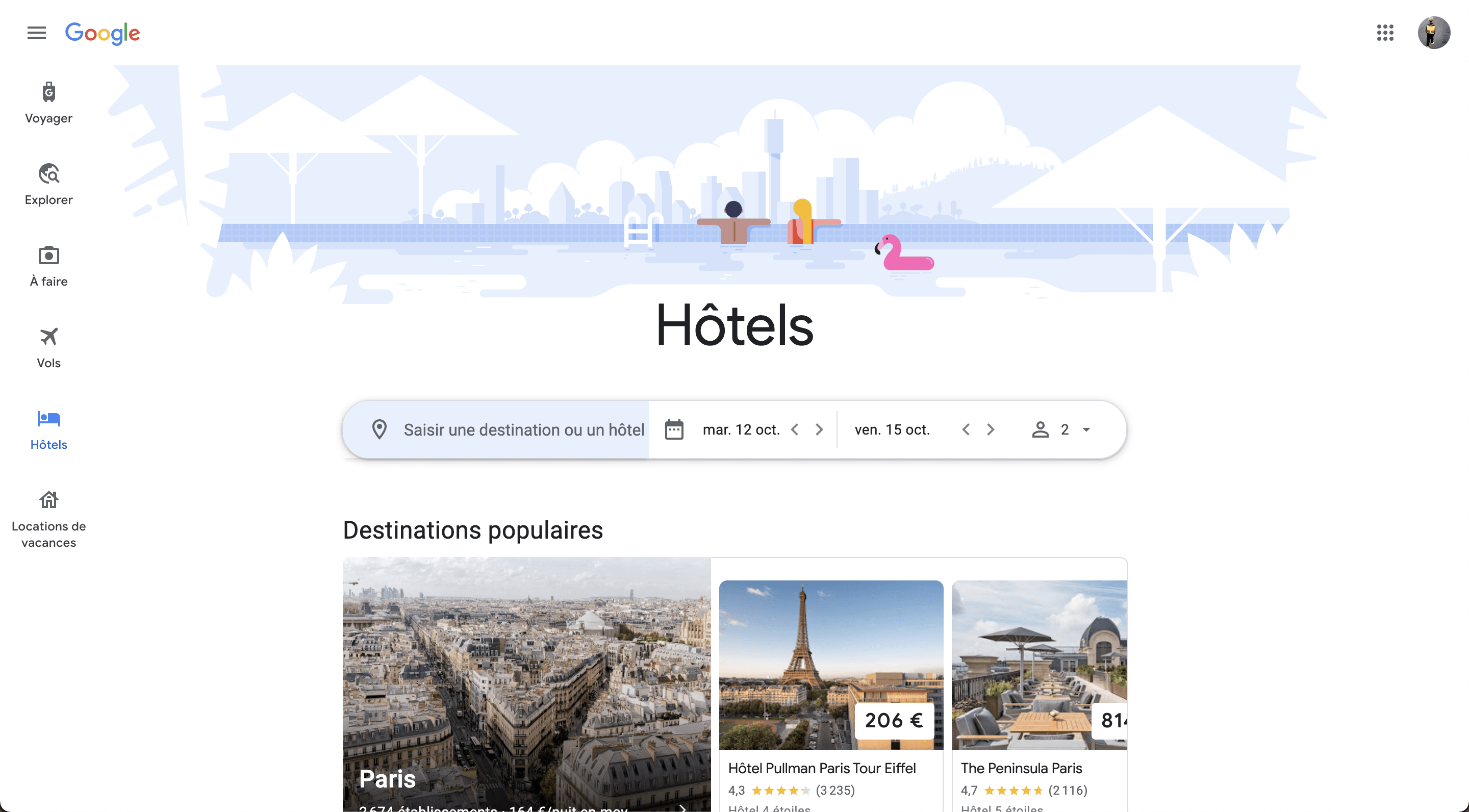The image size is (1469, 812).
Task: Expand the guests count dropdown
Action: (x=1062, y=429)
